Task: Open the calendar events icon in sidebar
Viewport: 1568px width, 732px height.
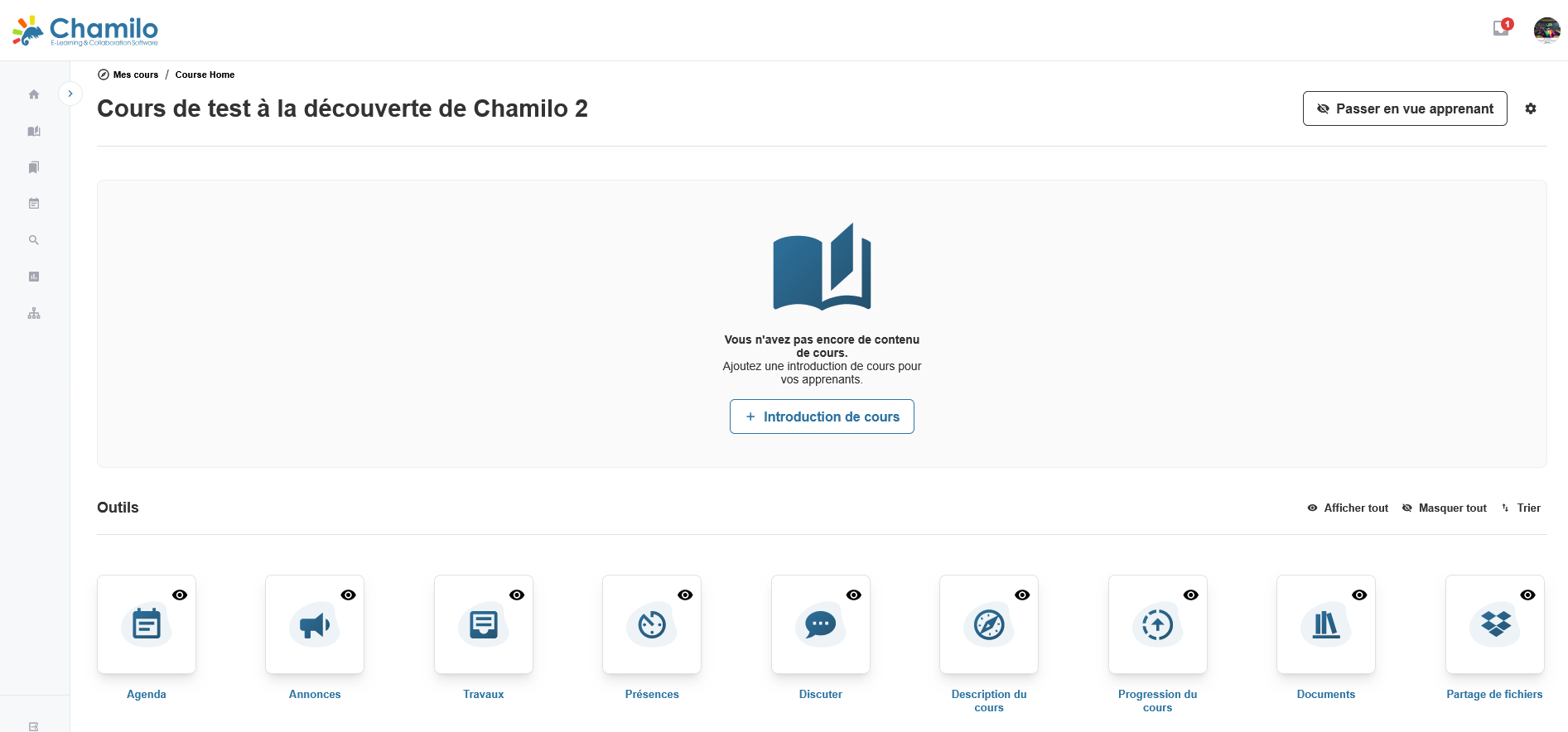Action: tap(34, 204)
